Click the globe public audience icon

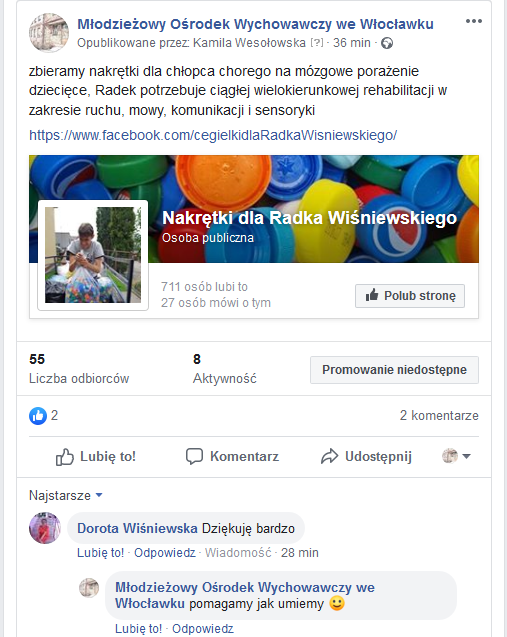pyautogui.click(x=387, y=43)
